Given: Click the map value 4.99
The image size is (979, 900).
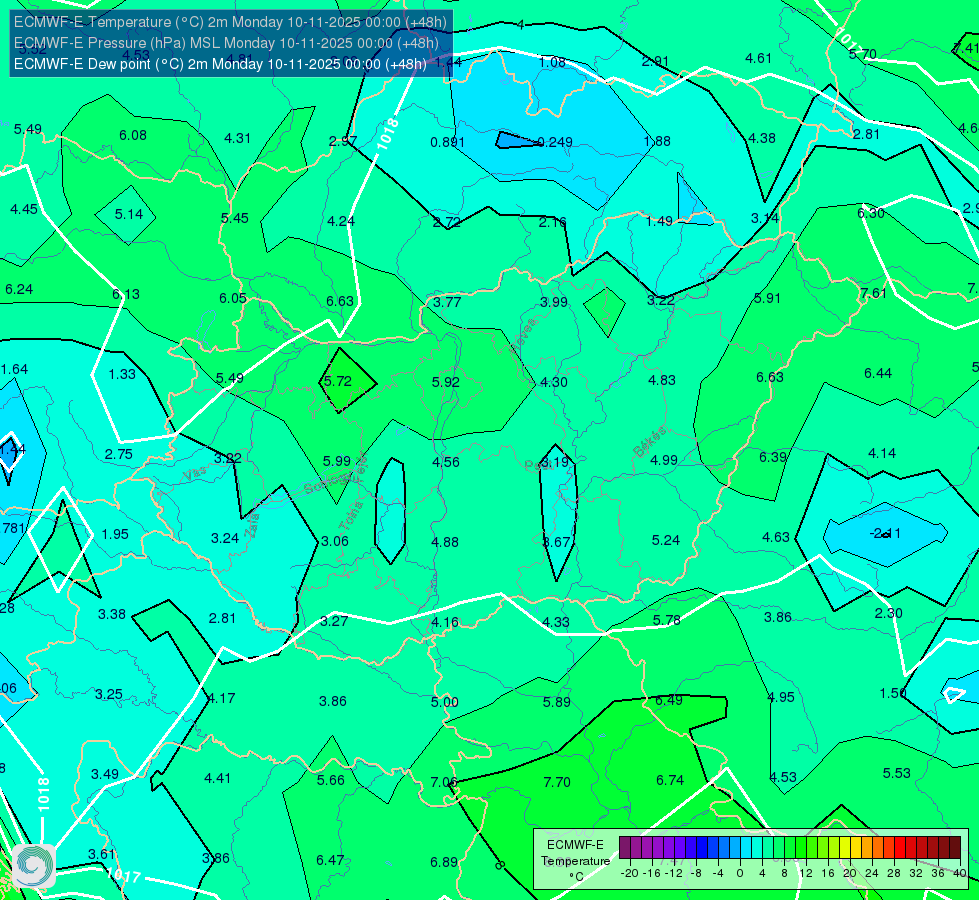Looking at the screenshot, I should (x=664, y=460).
